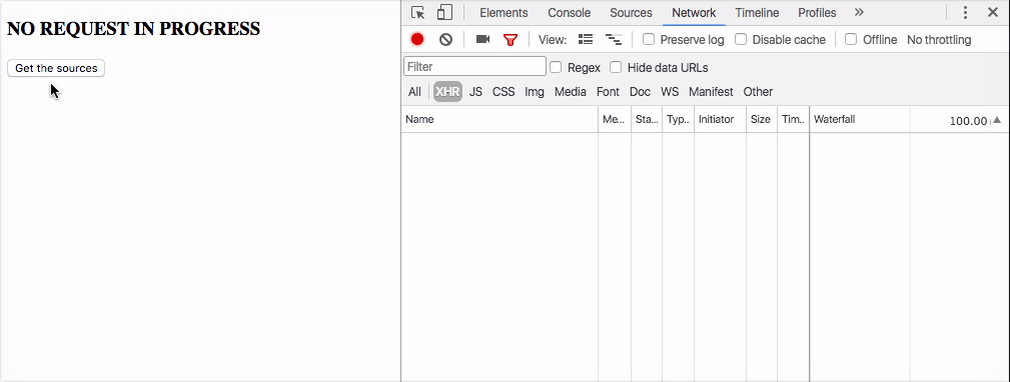Check the Hide data URLs checkbox
Image resolution: width=1010 pixels, height=382 pixels.
616,67
